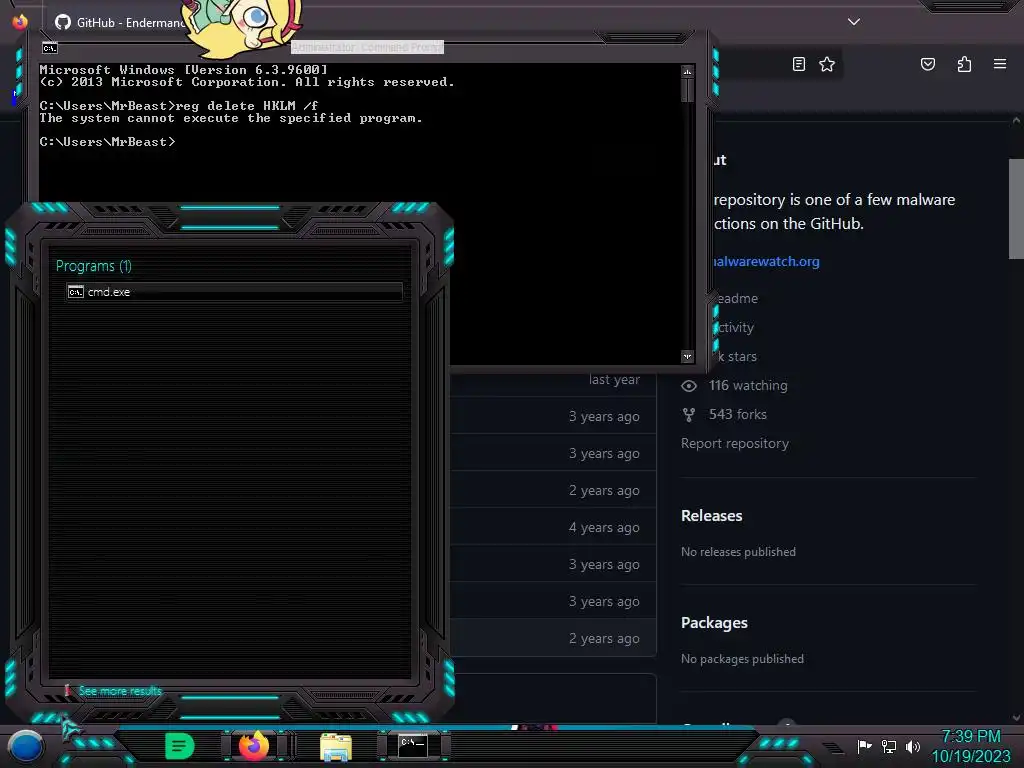Select cmd.exe in Programs results
Image resolution: width=1024 pixels, height=768 pixels.
[234, 292]
